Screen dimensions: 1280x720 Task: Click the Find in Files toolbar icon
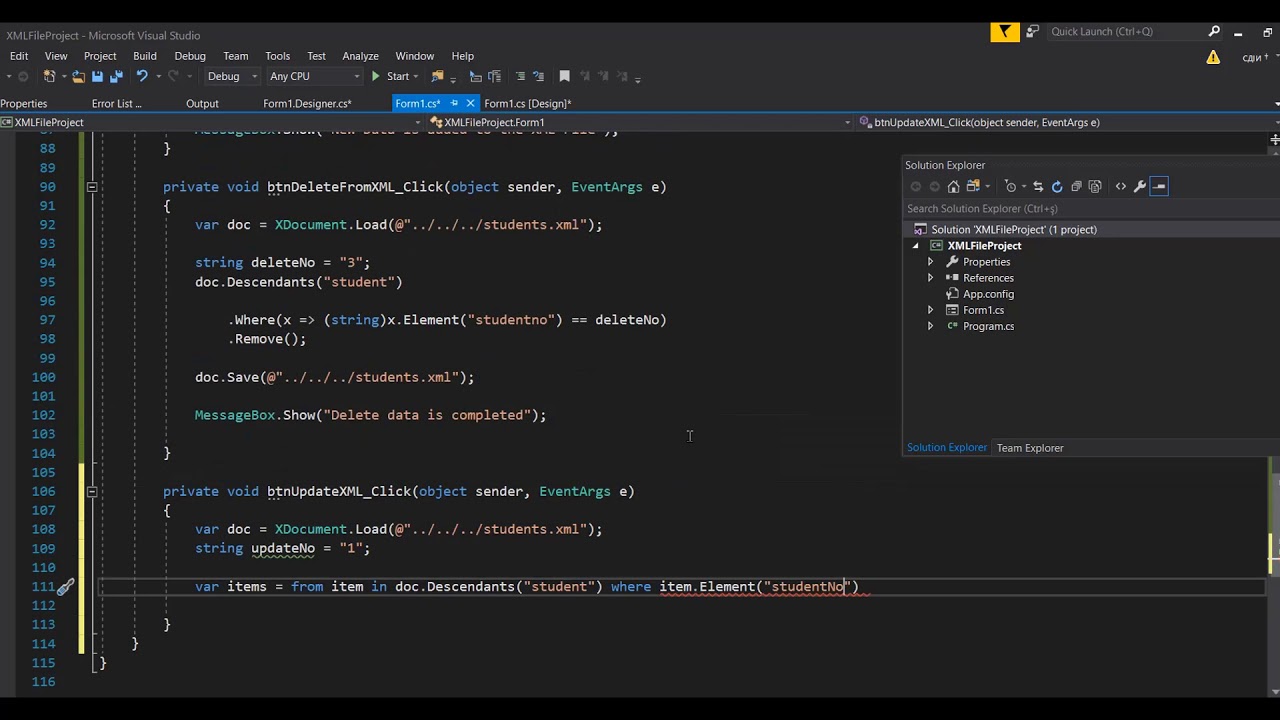pos(437,76)
